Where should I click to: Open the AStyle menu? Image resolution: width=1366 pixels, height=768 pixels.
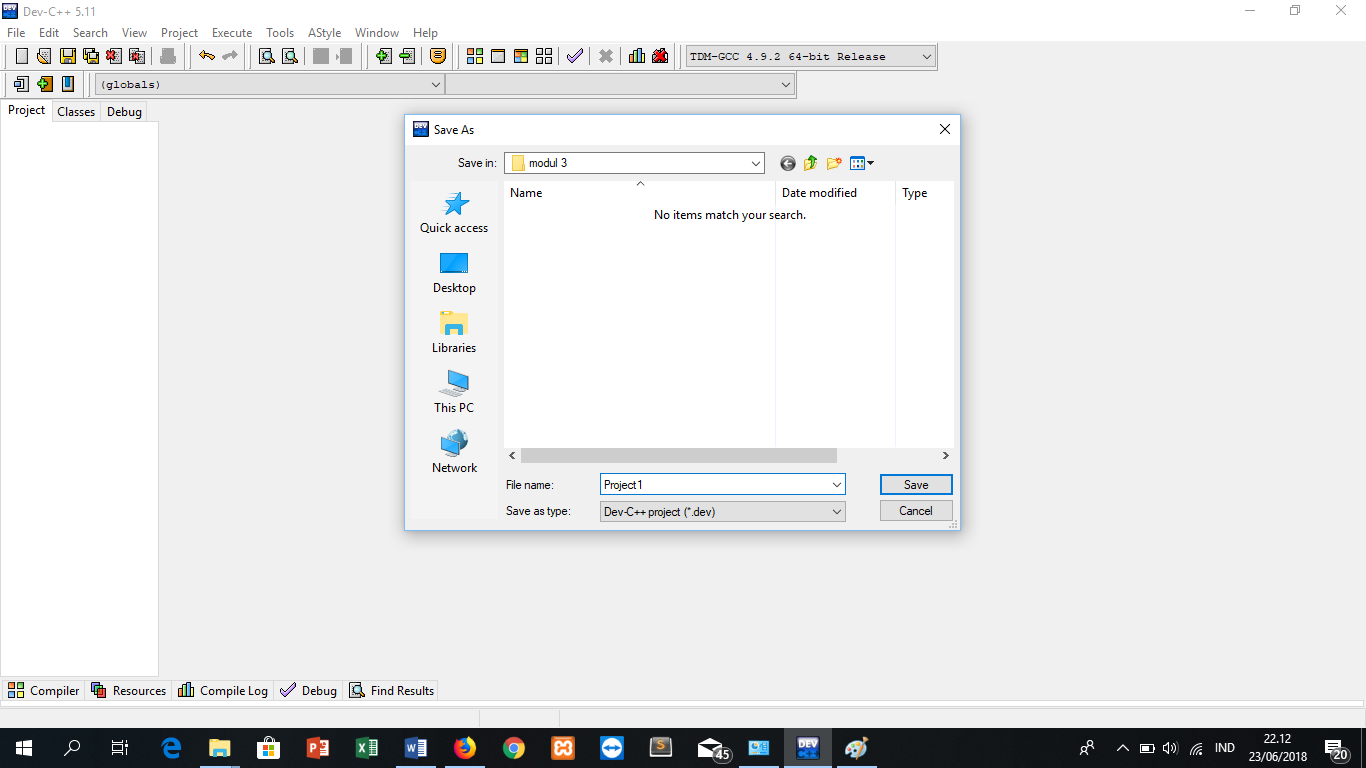point(325,33)
